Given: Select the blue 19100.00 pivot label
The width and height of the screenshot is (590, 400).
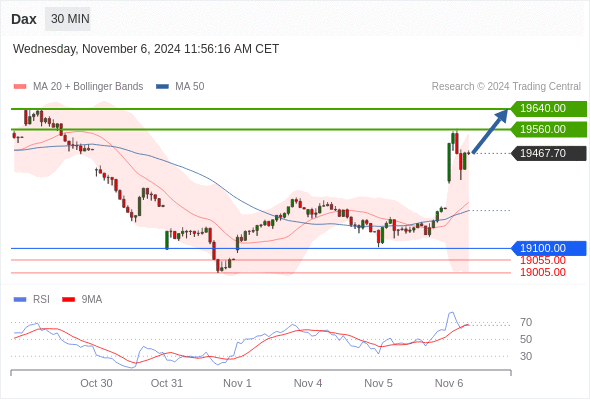Looking at the screenshot, I should (549, 248).
